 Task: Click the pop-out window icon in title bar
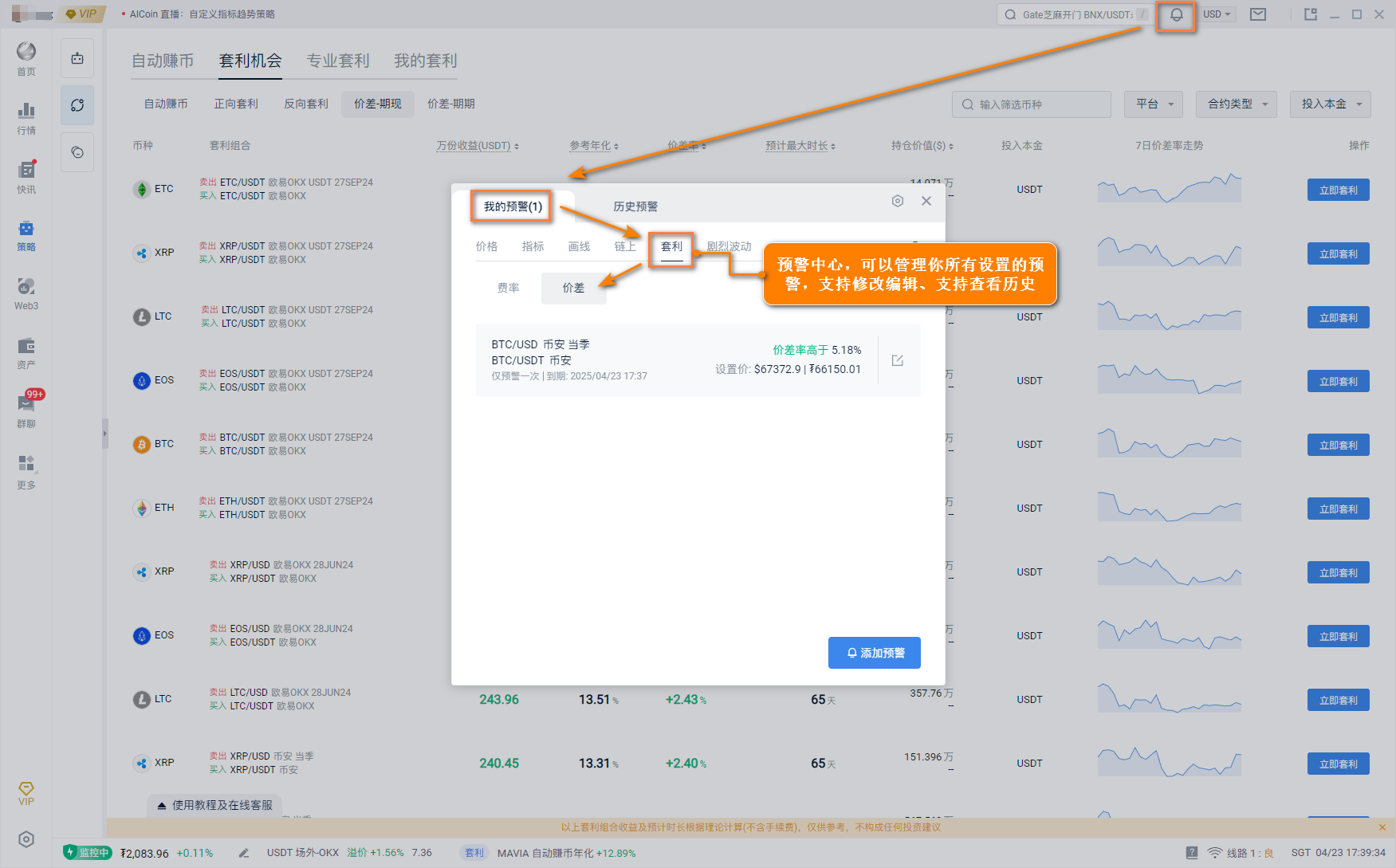coord(1311,14)
